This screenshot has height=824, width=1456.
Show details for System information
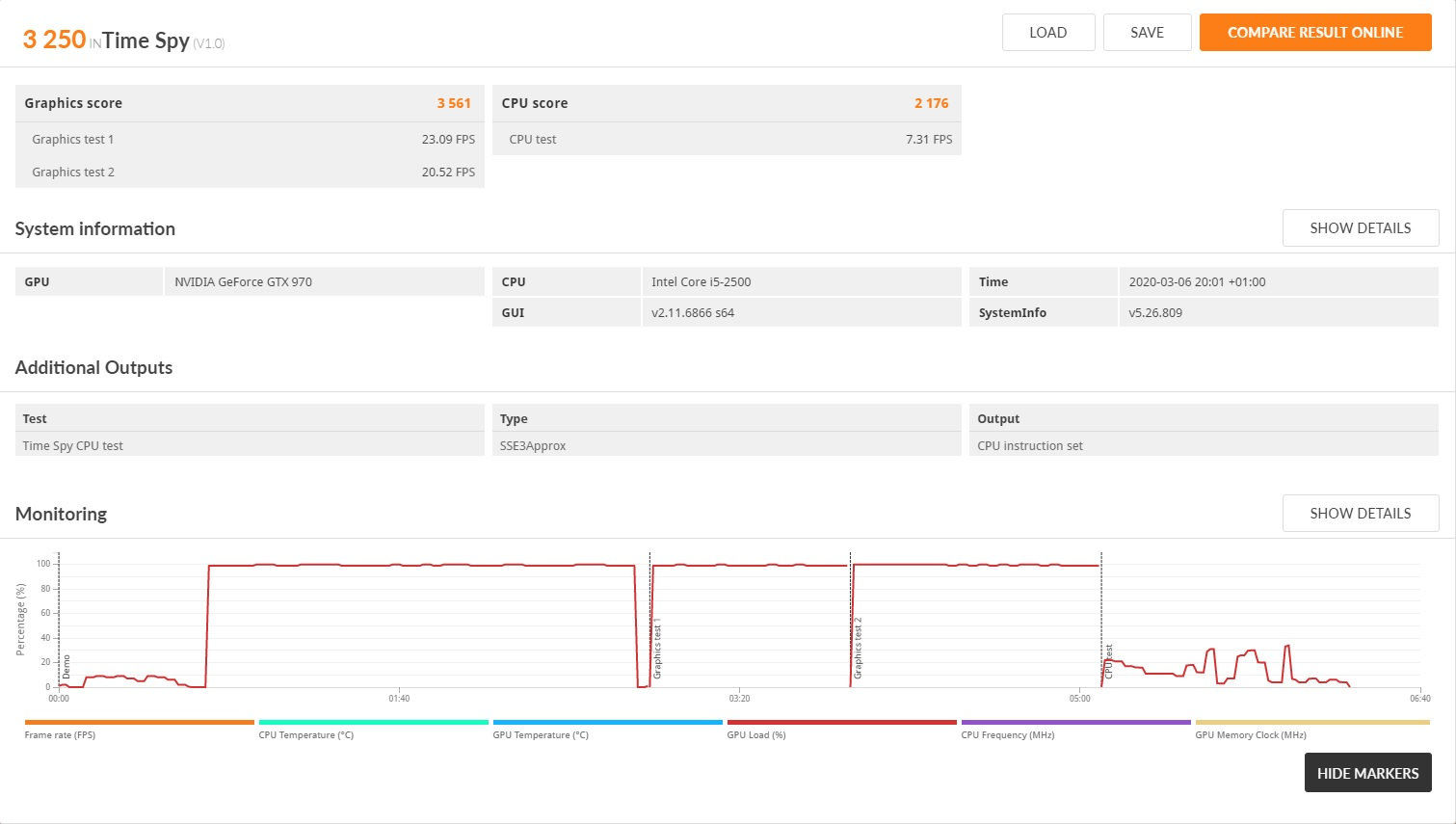[x=1360, y=228]
